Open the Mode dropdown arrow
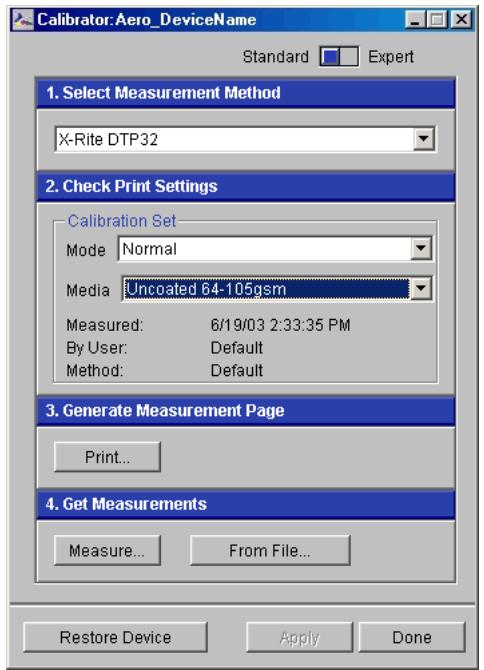Image resolution: width=484 pixels, height=670 pixels. [421, 248]
